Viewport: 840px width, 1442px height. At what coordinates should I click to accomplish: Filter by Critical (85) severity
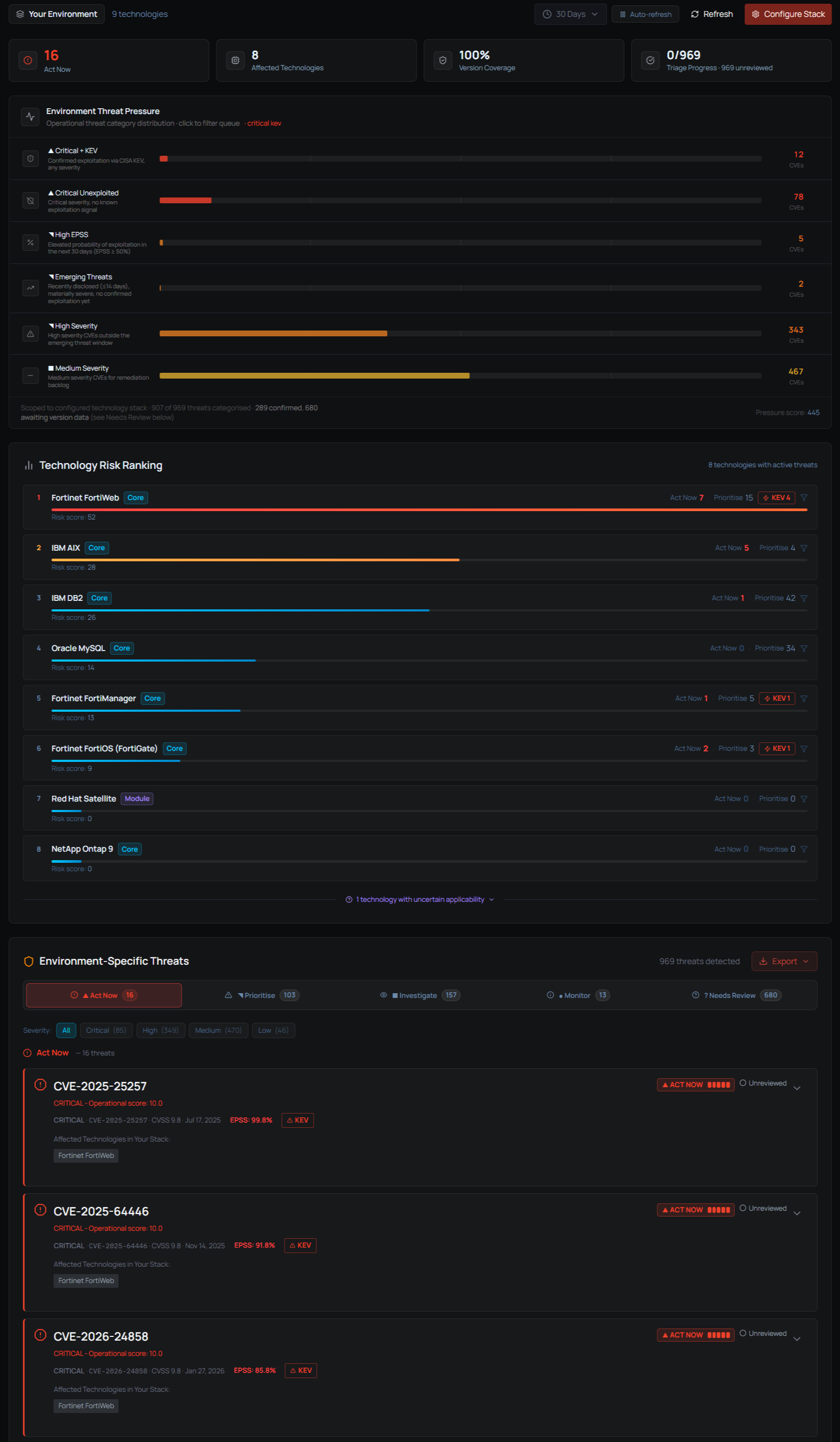point(107,1031)
